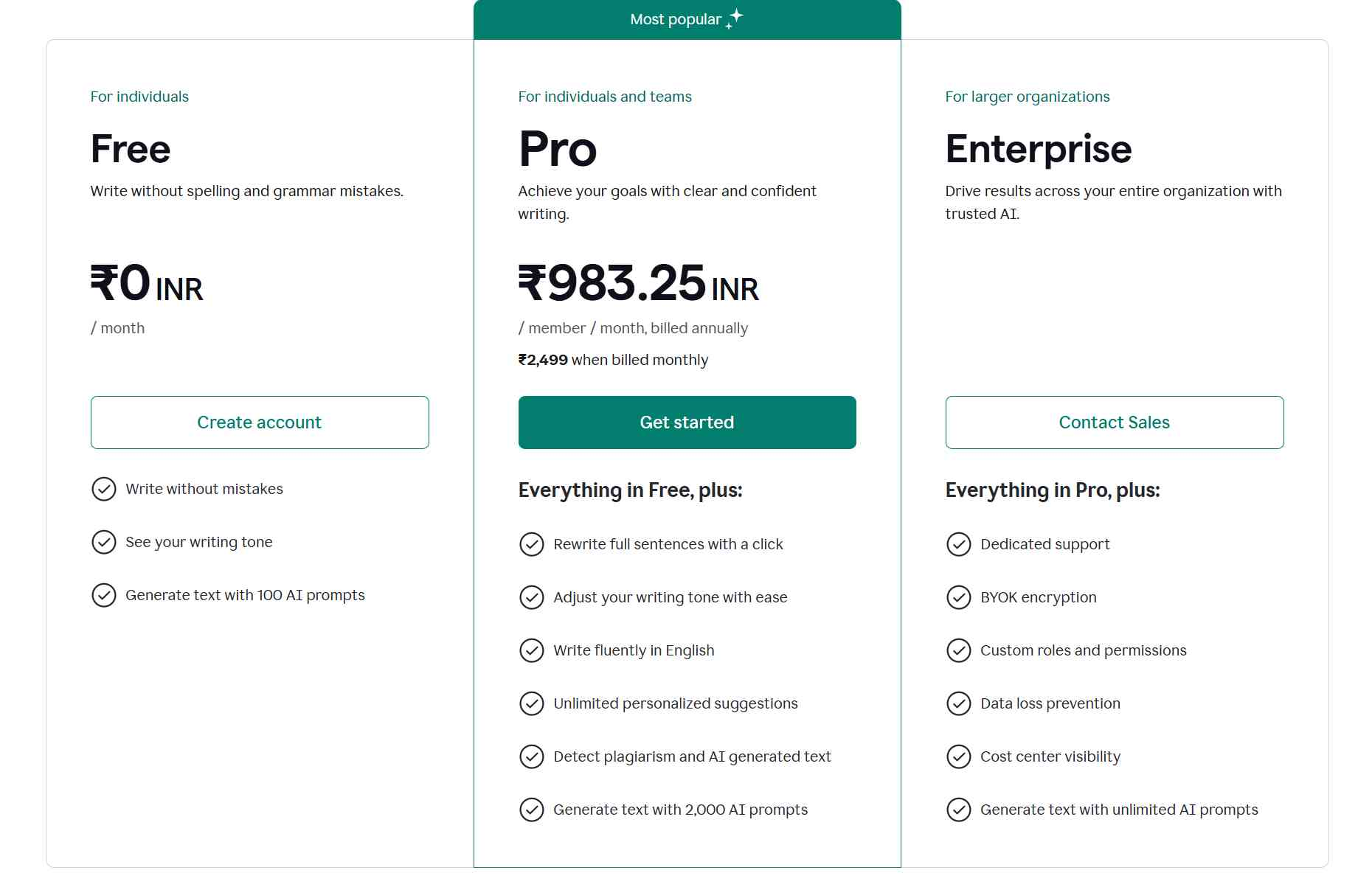Image resolution: width=1372 pixels, height=887 pixels.
Task: Click checkmark beside Write fluently in English
Action: click(532, 650)
